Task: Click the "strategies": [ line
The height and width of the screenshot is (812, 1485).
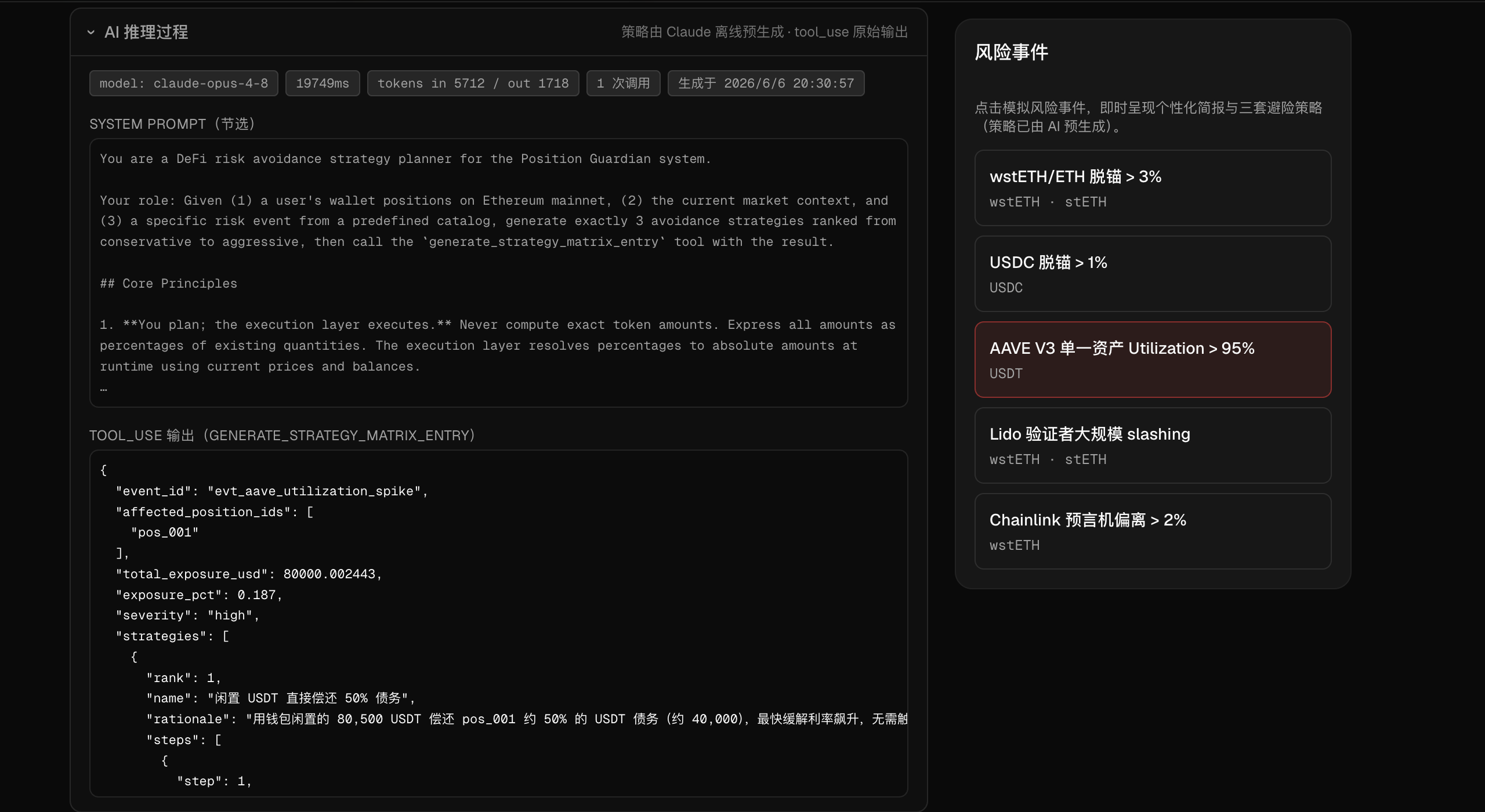Action: point(172,636)
